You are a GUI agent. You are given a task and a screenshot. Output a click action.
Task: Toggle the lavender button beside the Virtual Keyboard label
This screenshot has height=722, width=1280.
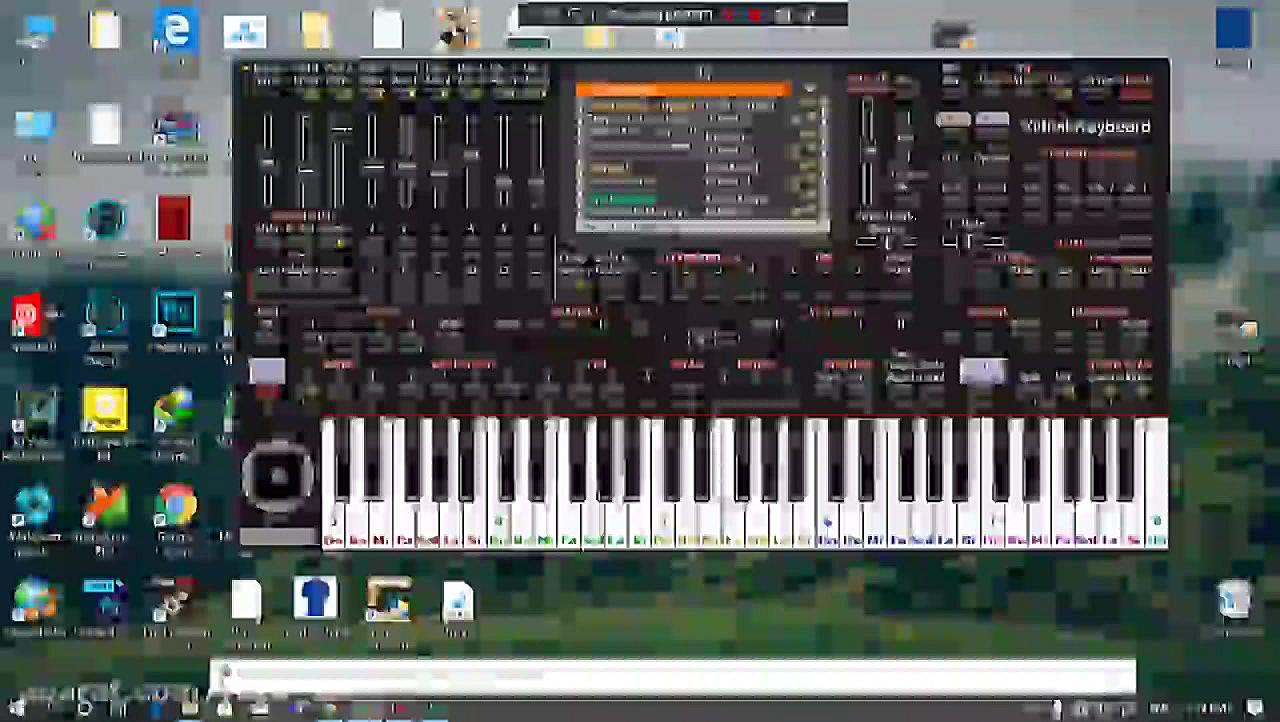(x=992, y=120)
